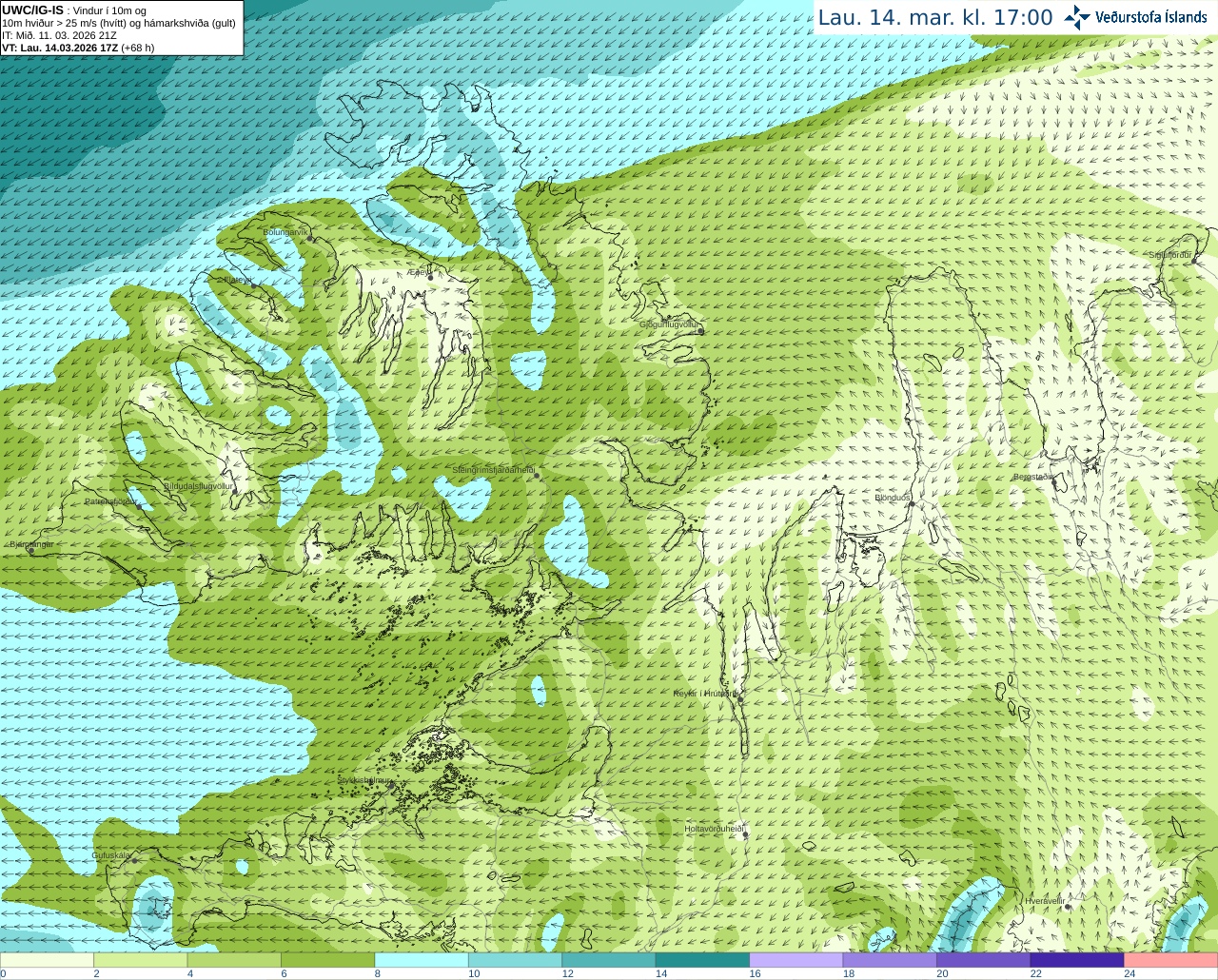Click the Blönduós station marker
1218x980 pixels.
911,504
